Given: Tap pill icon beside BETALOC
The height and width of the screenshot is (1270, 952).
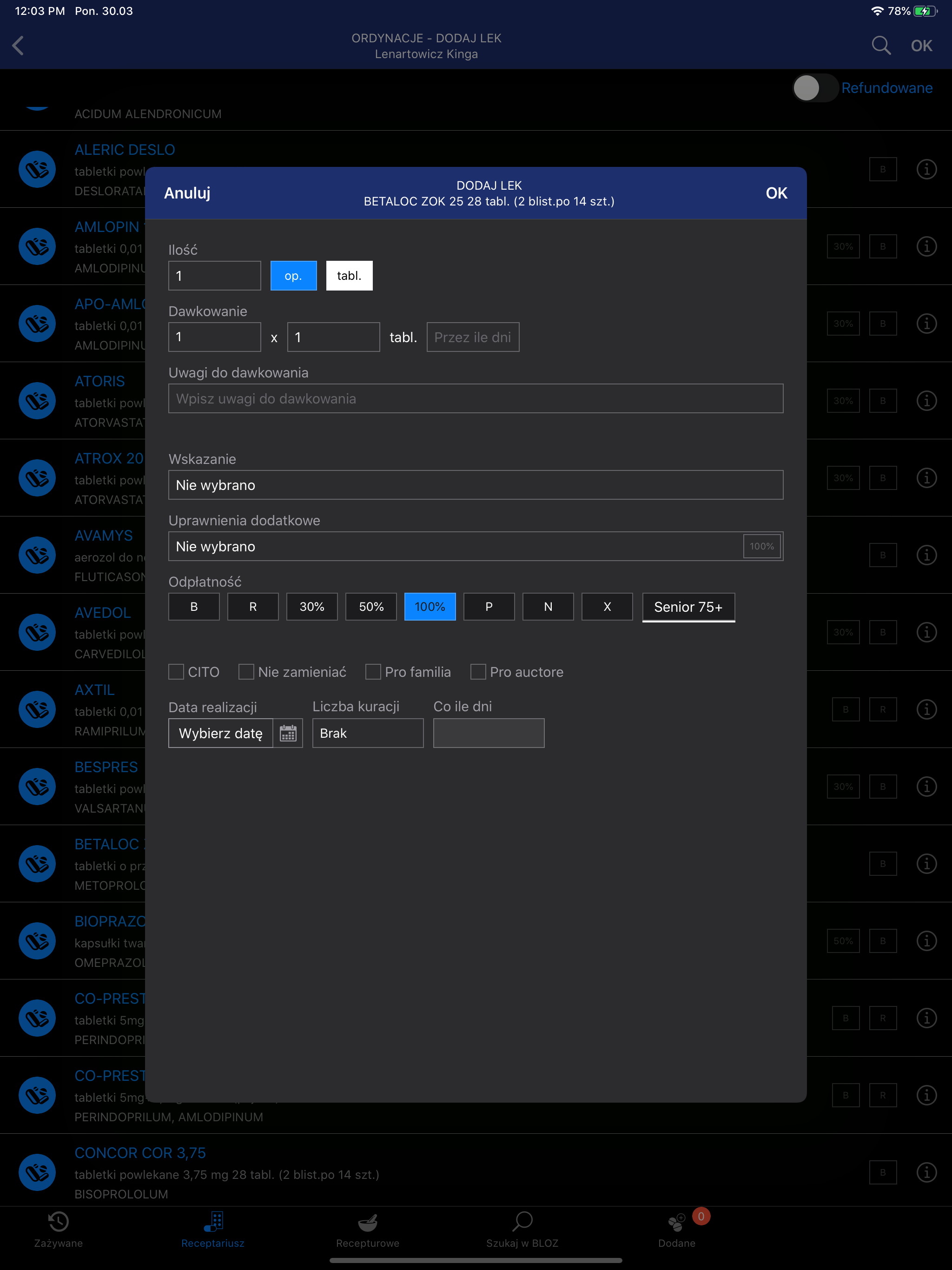Looking at the screenshot, I should 37,864.
